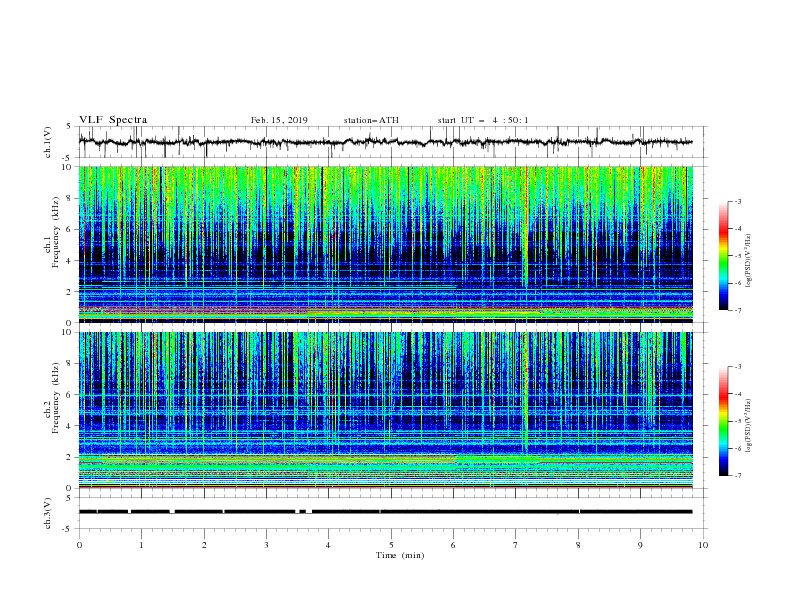This screenshot has height=612, width=792.
Task: Click the ch.2 spectrogram color bar
Action: click(724, 421)
